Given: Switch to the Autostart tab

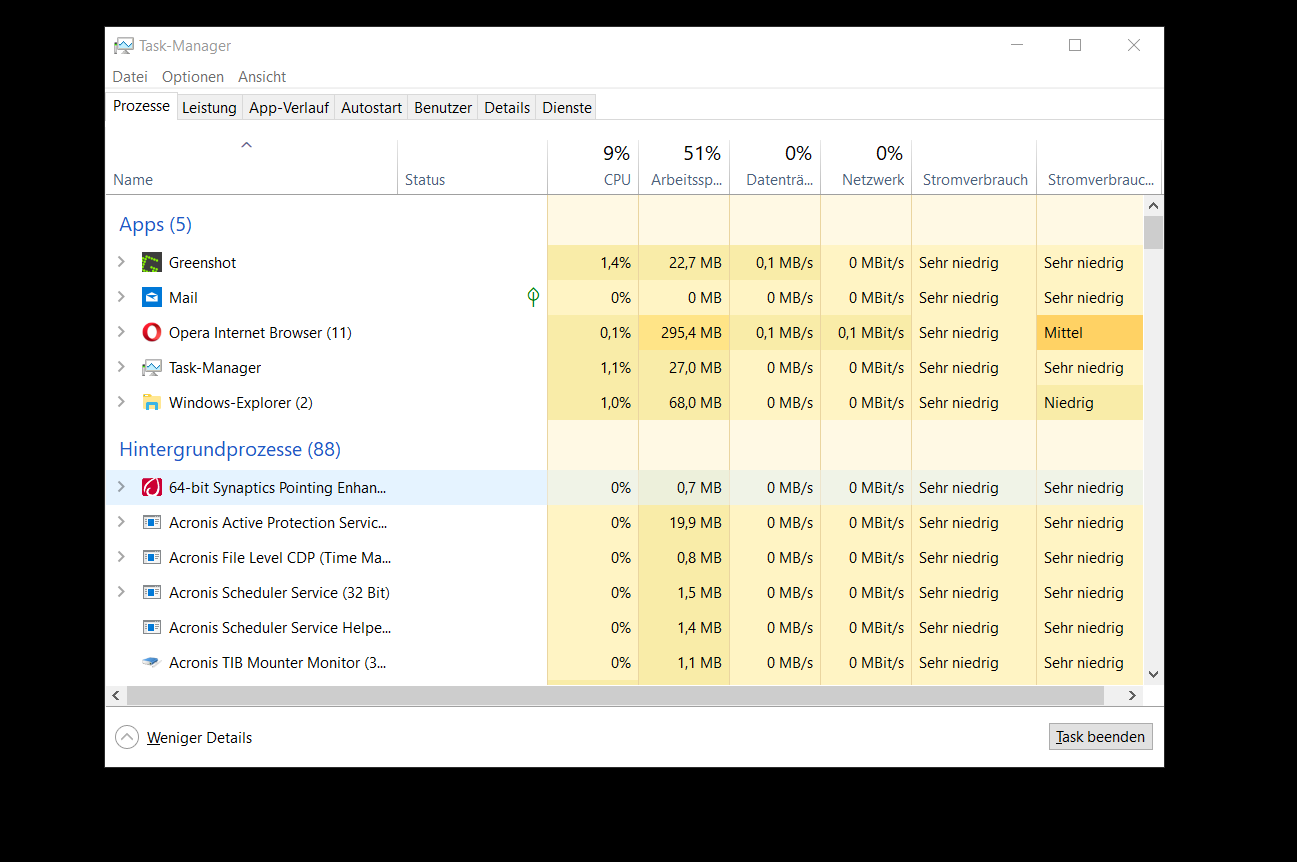Looking at the screenshot, I should click(371, 108).
